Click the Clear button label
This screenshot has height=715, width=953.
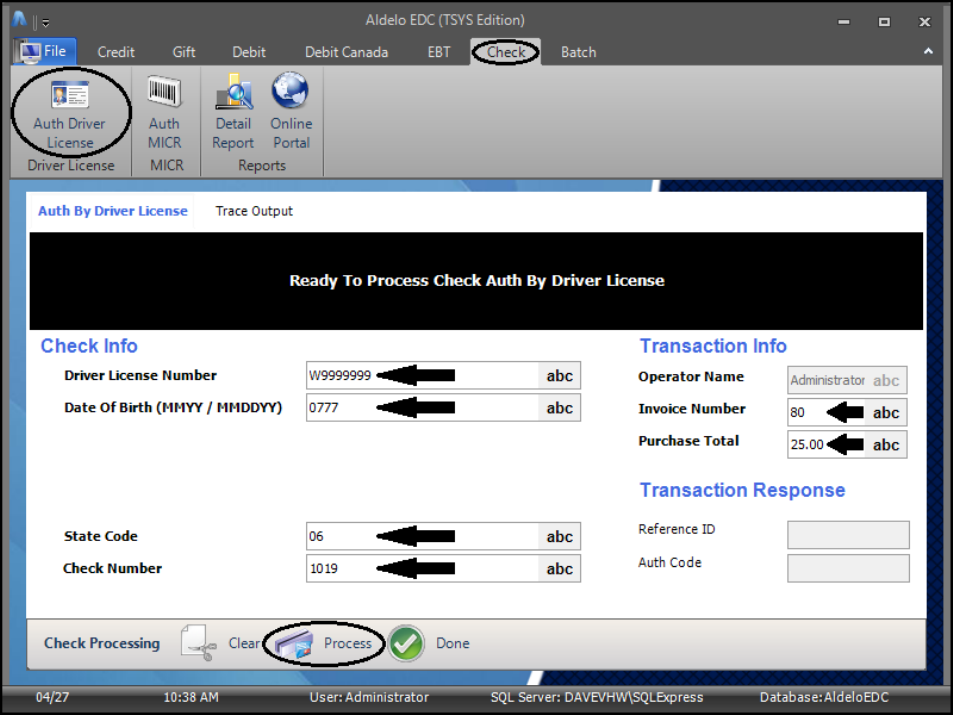coord(244,643)
